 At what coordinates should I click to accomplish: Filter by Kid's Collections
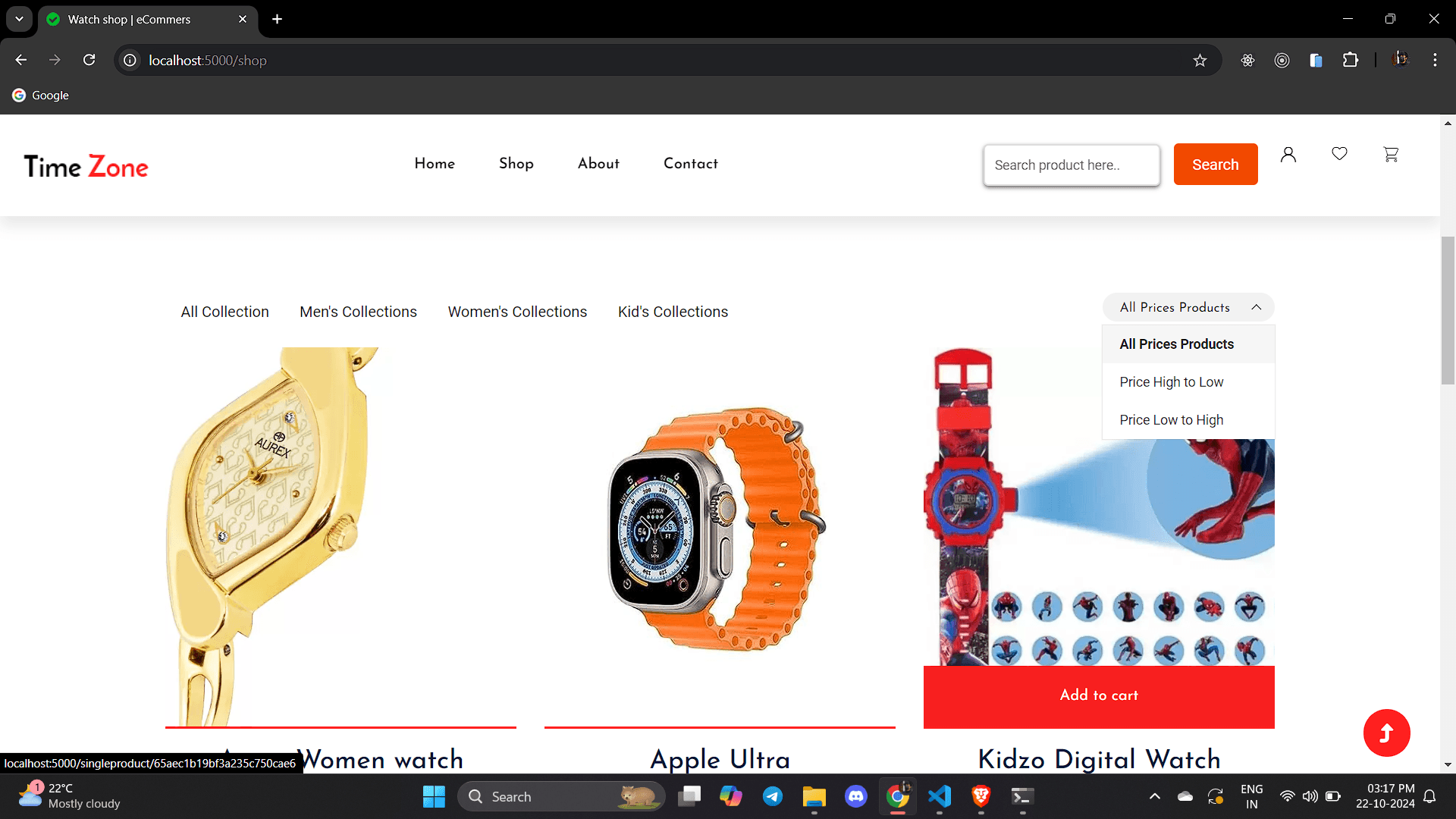coord(673,312)
